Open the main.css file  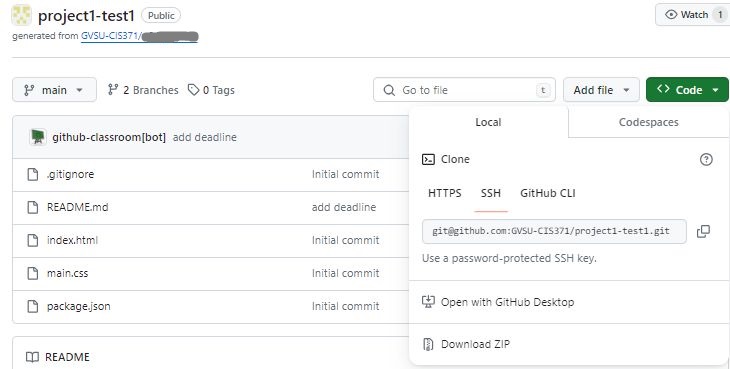coord(67,274)
